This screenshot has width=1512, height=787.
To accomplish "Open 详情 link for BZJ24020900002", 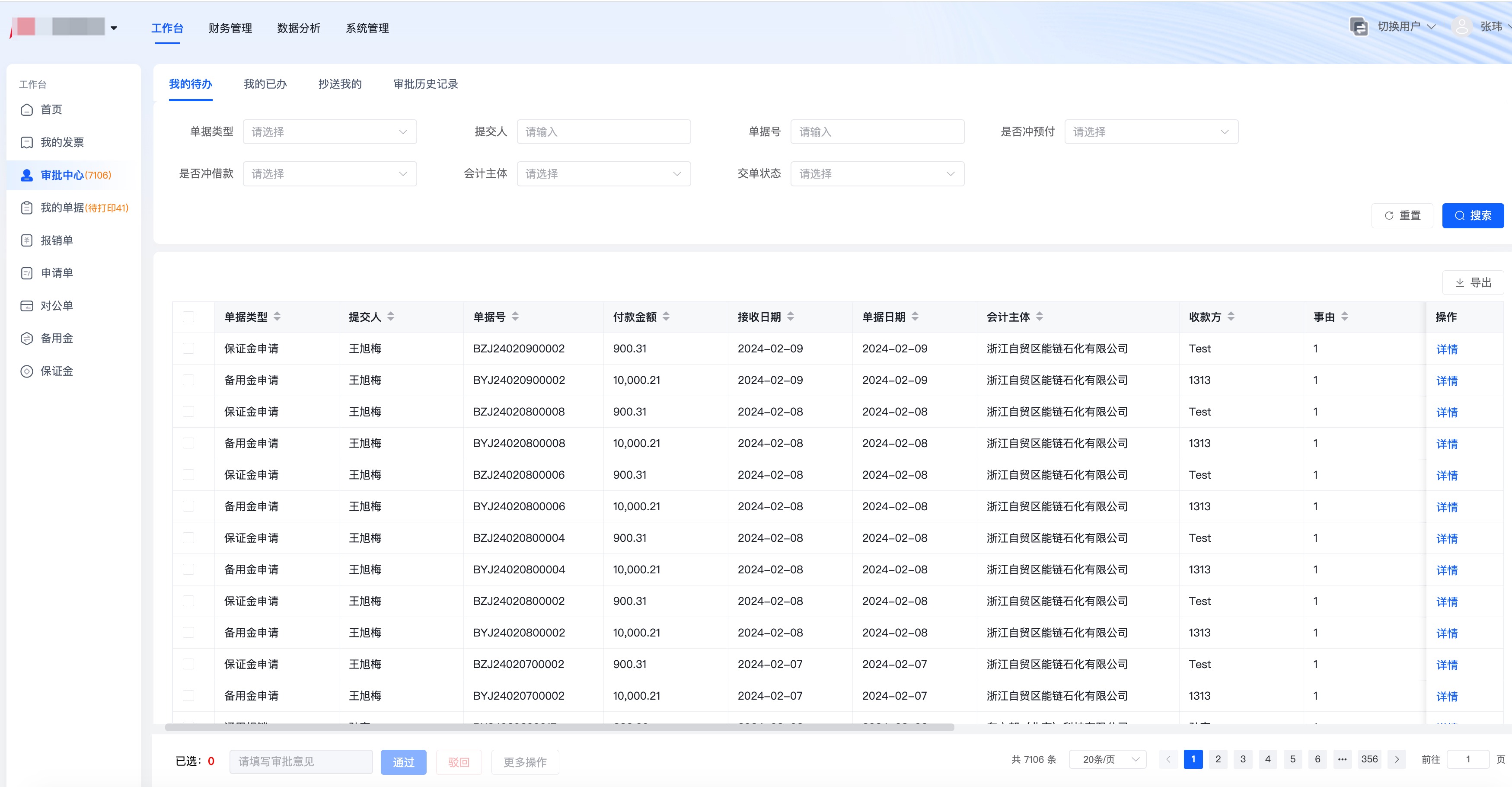I will (1447, 349).
